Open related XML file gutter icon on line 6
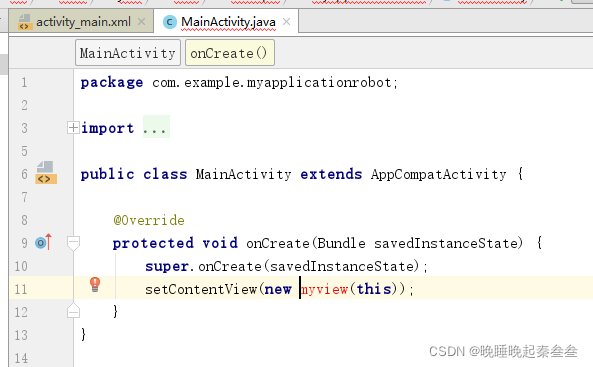593x367 pixels. (x=46, y=173)
